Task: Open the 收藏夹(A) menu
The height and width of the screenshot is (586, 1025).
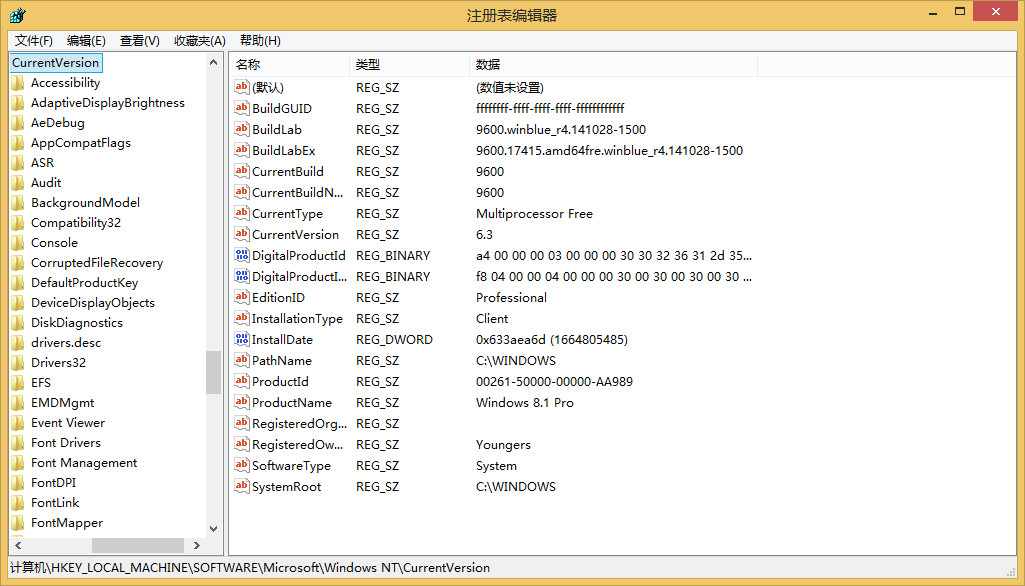Action: [199, 41]
